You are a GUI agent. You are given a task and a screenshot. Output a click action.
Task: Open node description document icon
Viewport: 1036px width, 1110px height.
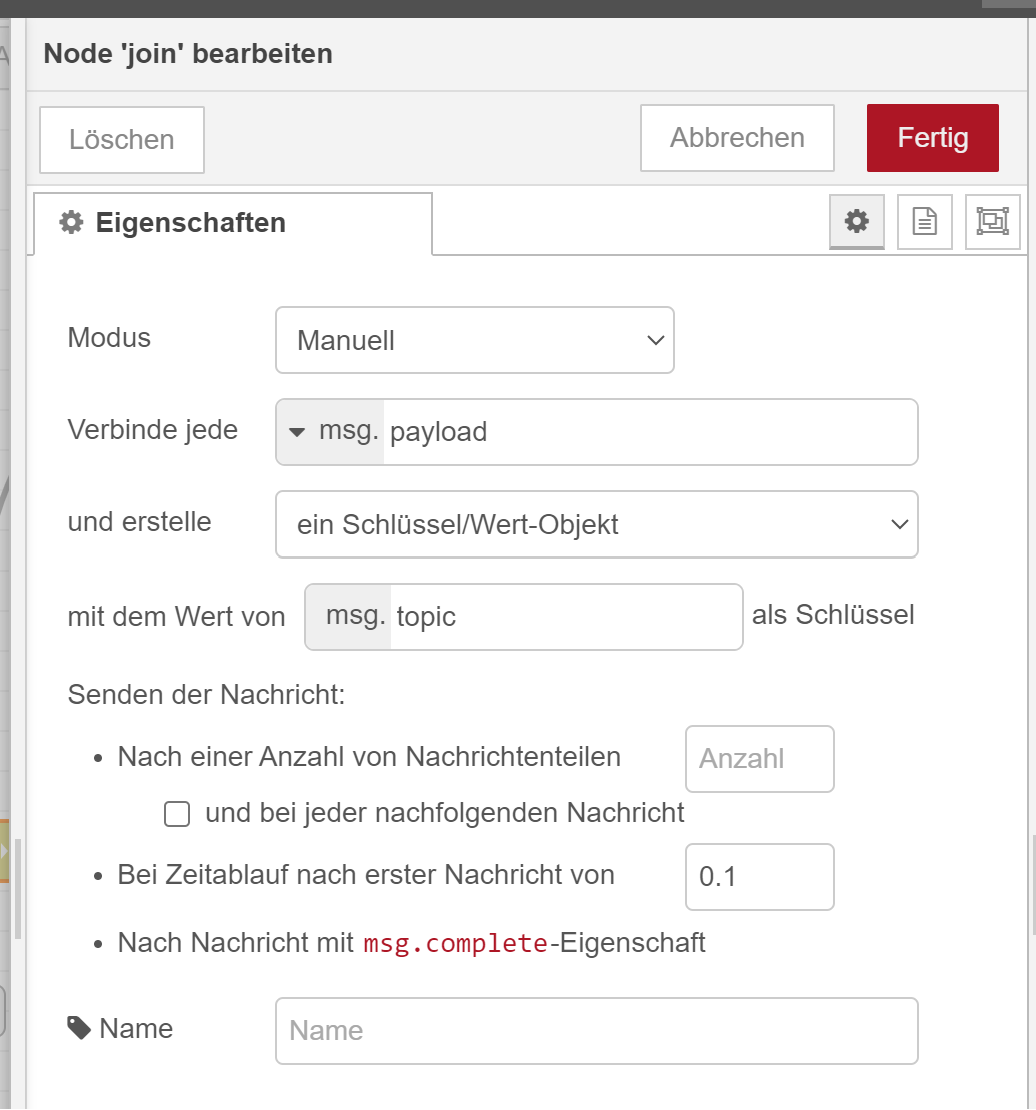[x=925, y=222]
